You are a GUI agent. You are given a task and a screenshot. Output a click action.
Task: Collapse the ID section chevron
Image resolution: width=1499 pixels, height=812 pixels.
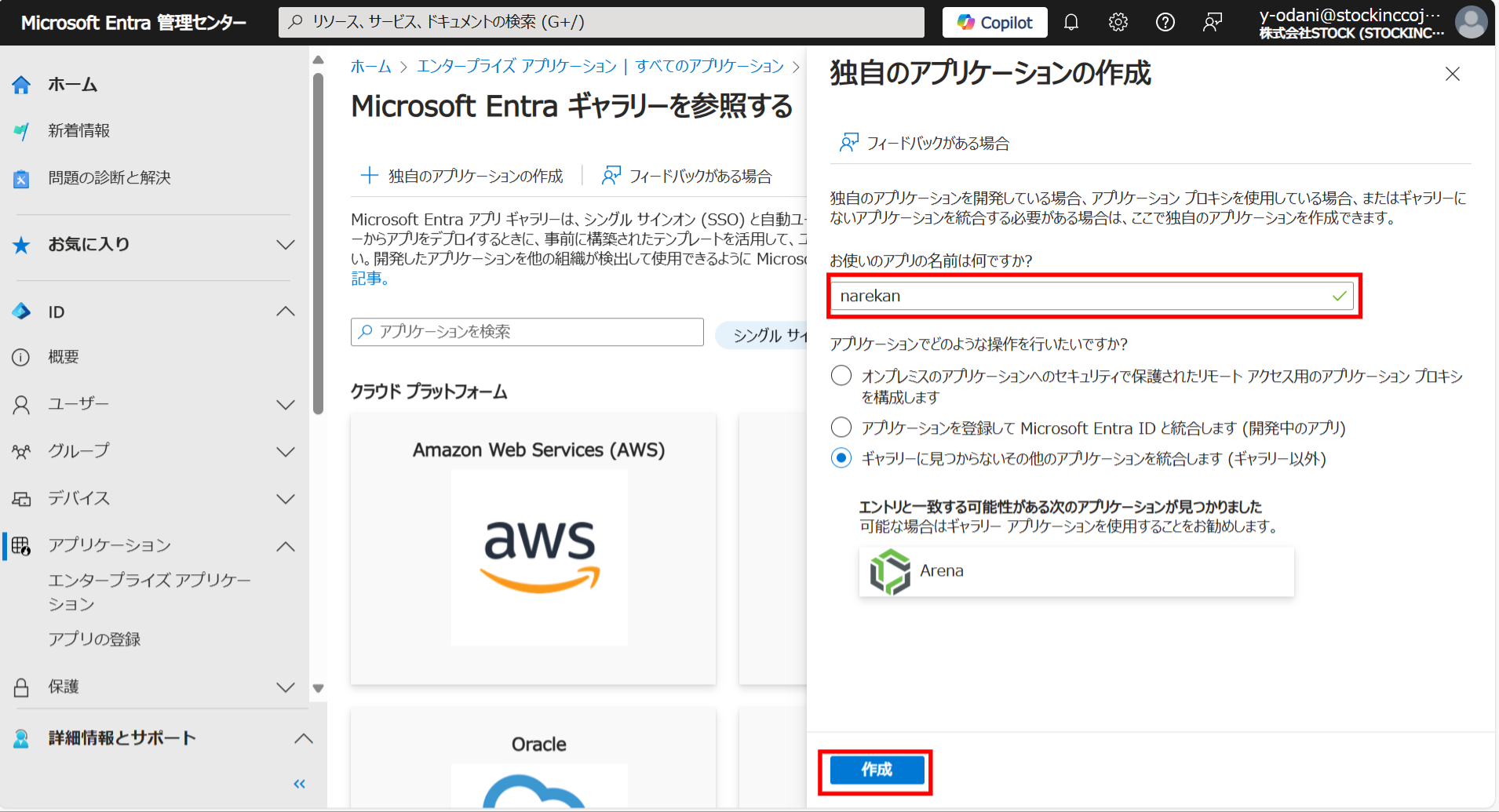click(286, 312)
